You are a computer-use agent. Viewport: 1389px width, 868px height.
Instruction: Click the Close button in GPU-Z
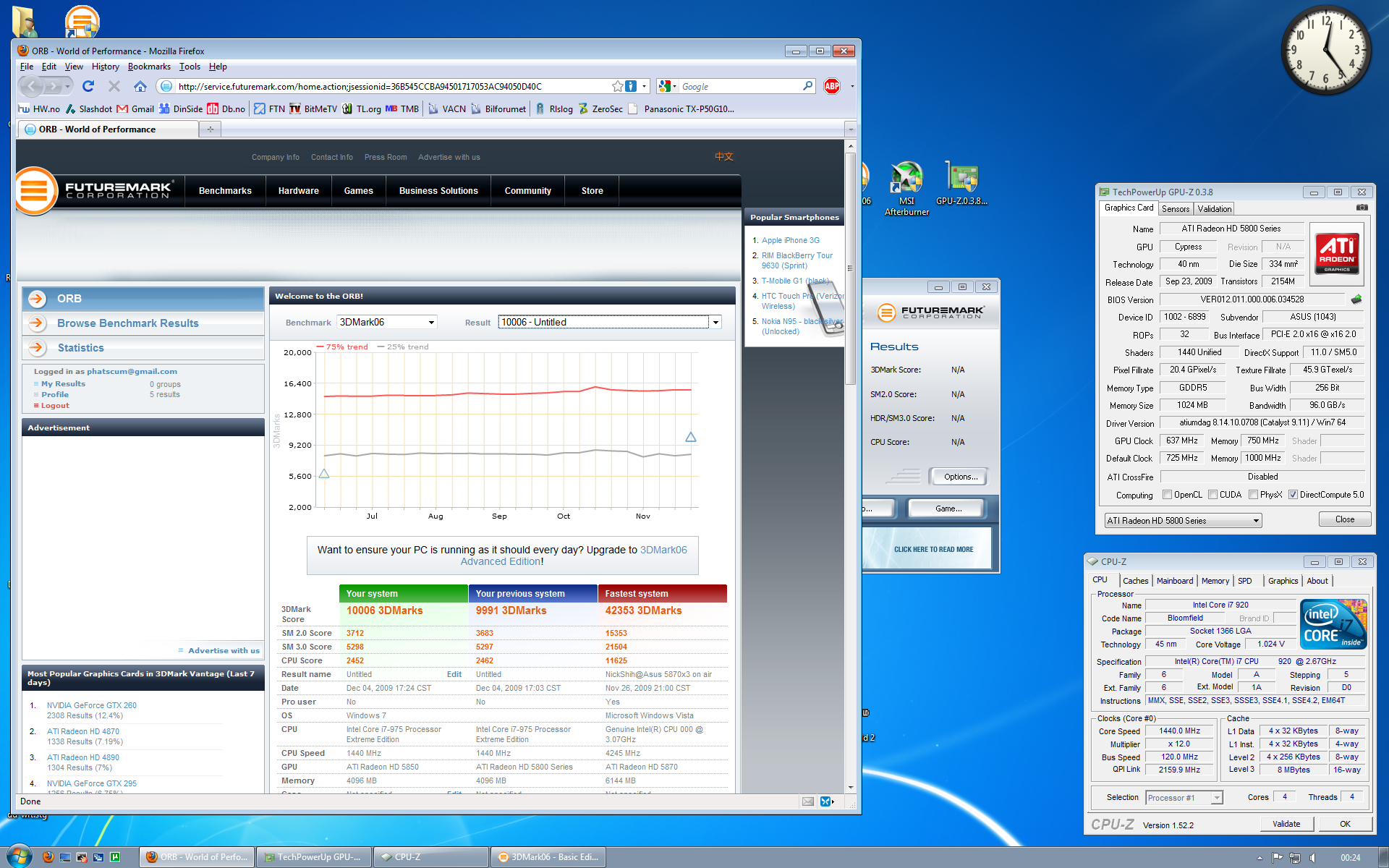click(1344, 519)
